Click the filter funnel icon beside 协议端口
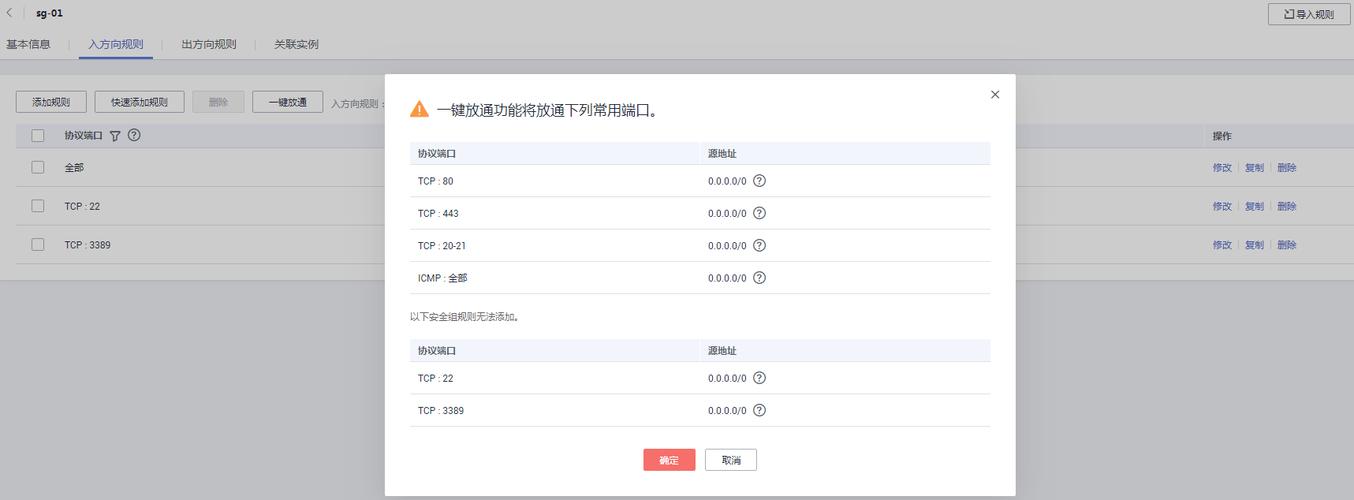The image size is (1354, 500). click(115, 136)
